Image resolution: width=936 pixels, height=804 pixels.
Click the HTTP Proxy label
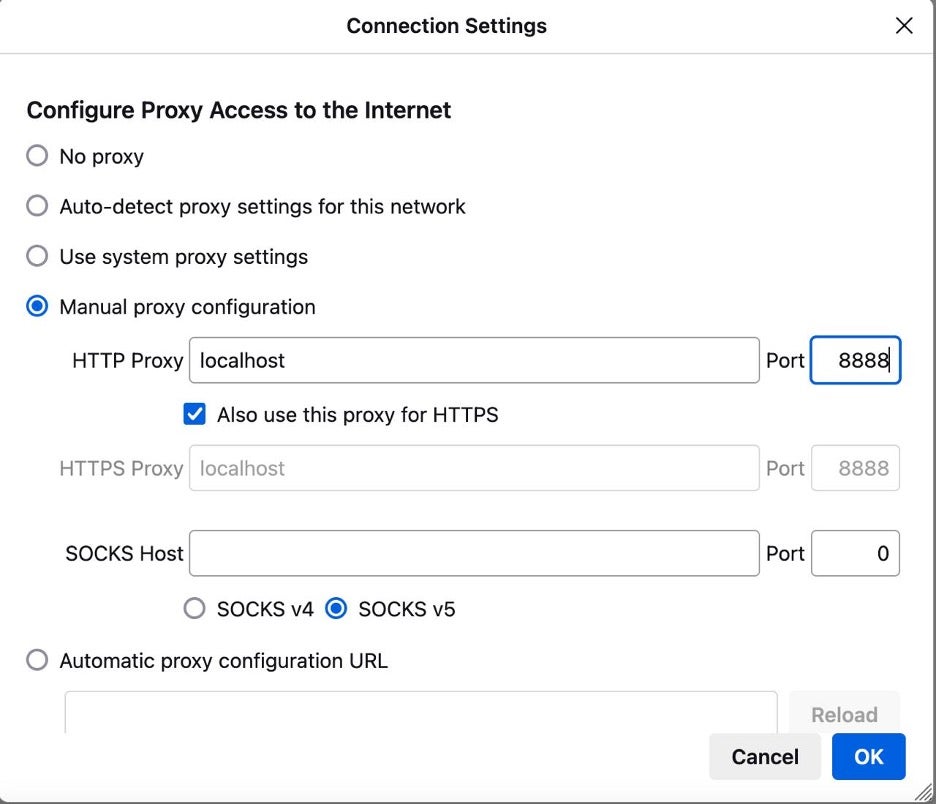click(127, 361)
